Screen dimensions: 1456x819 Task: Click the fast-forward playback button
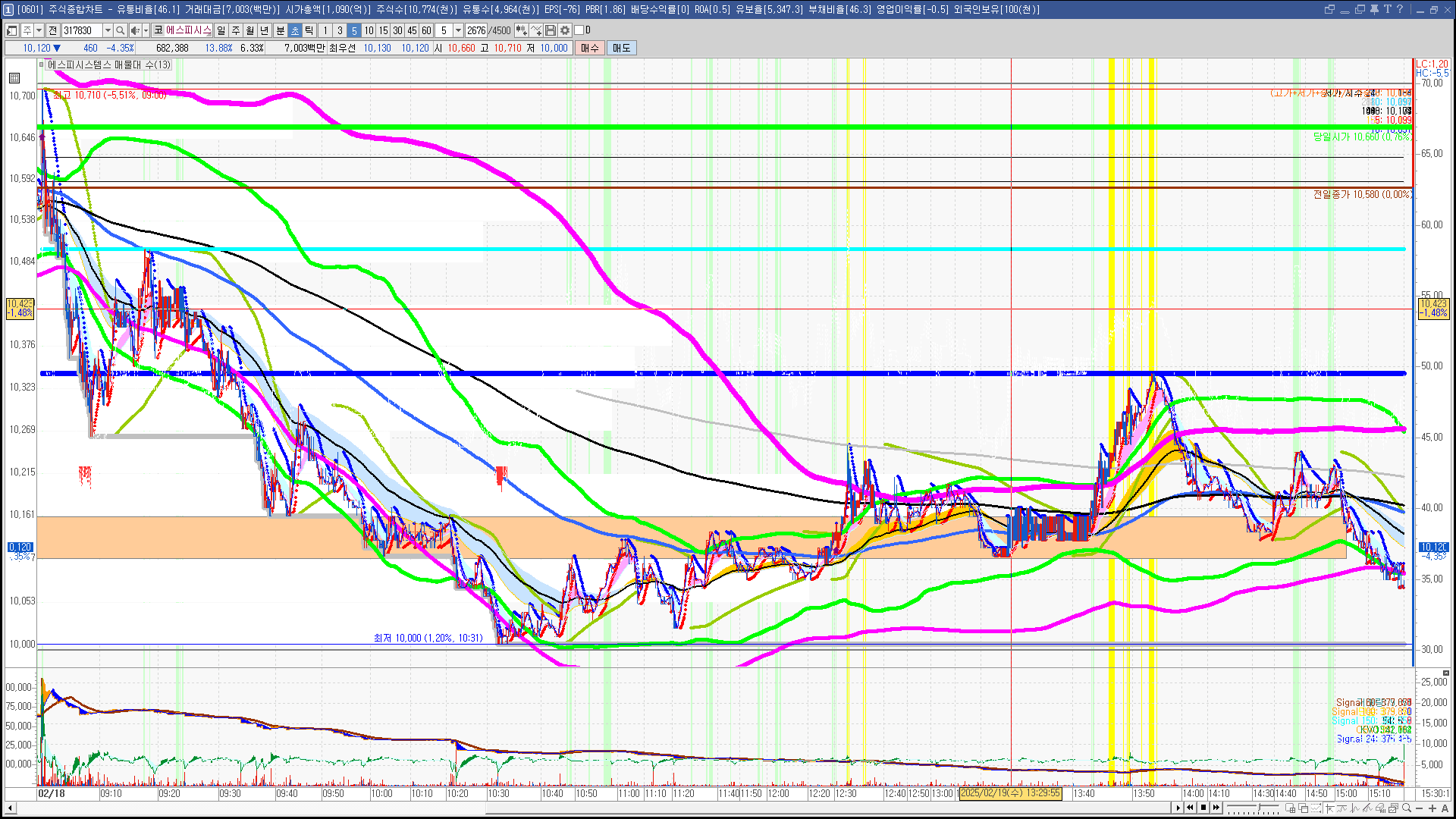pos(1216,808)
